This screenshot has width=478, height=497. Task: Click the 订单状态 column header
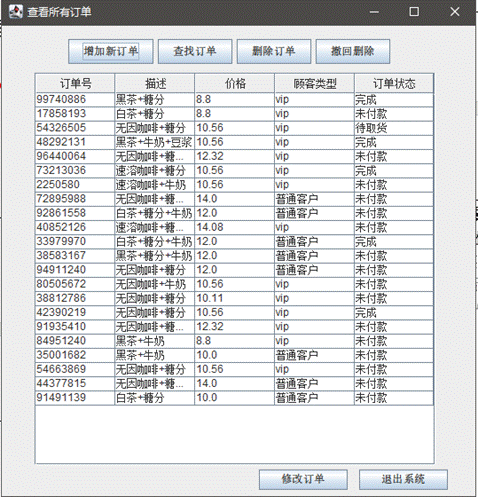point(394,83)
